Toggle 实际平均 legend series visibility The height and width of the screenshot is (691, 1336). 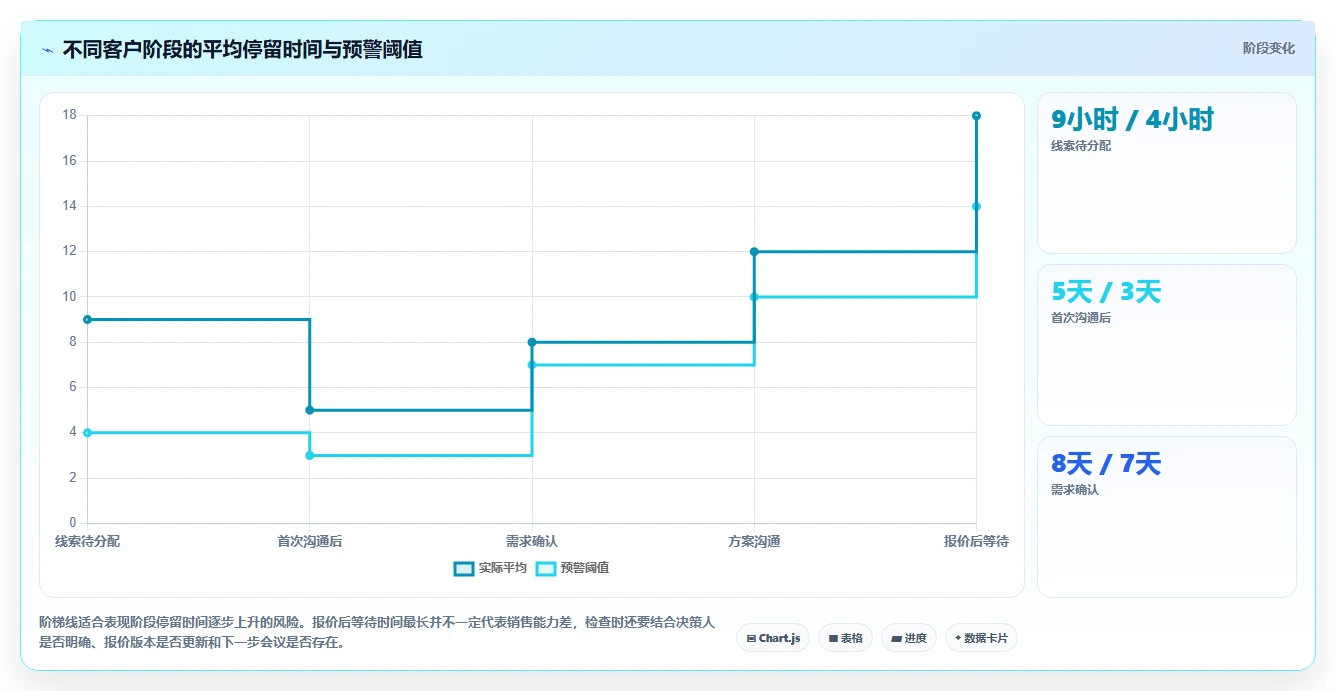pyautogui.click(x=490, y=568)
